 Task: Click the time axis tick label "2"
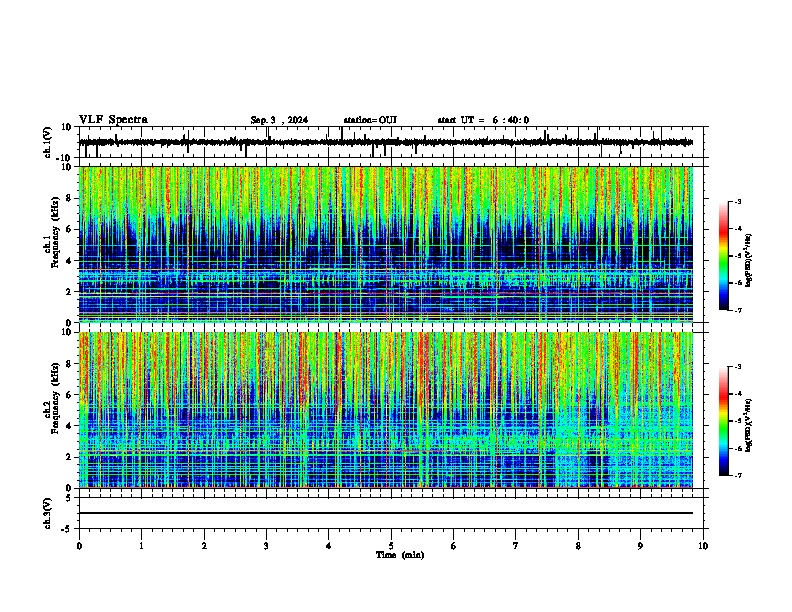point(204,546)
